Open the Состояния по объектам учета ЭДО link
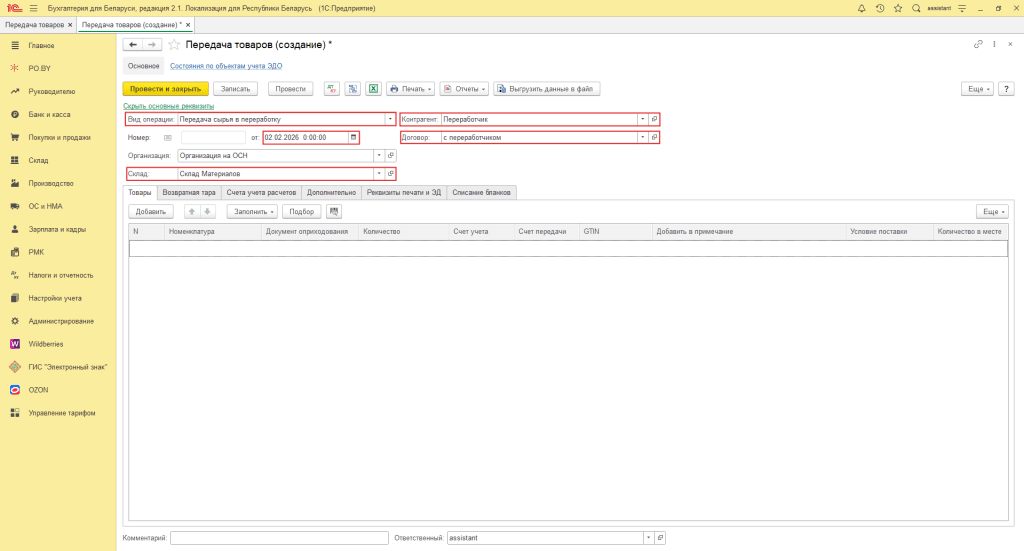 coord(226,66)
